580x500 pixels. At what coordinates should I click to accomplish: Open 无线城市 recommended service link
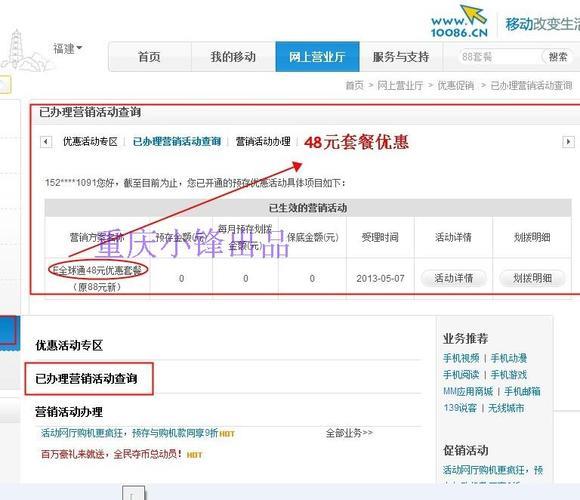[506, 408]
